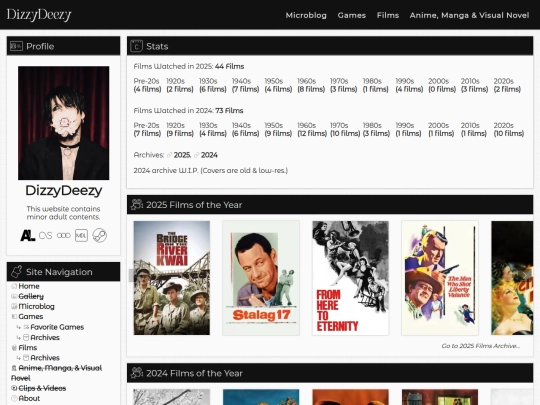Click the link icon before 2025 archive
This screenshot has width=540, height=405.
tap(169, 155)
